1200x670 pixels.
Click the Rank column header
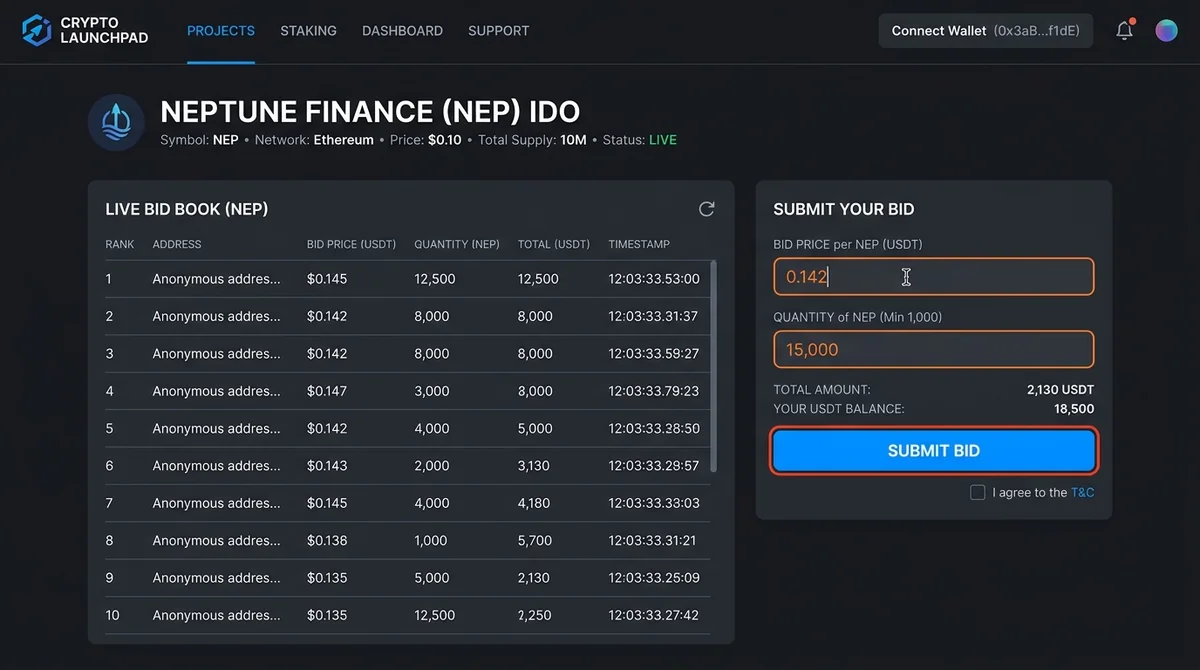click(119, 244)
